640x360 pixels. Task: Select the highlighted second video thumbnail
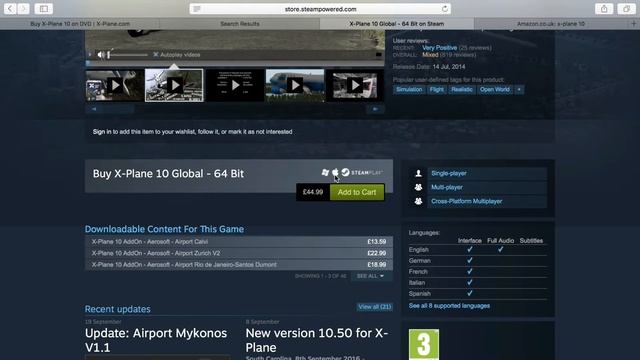(x=174, y=85)
